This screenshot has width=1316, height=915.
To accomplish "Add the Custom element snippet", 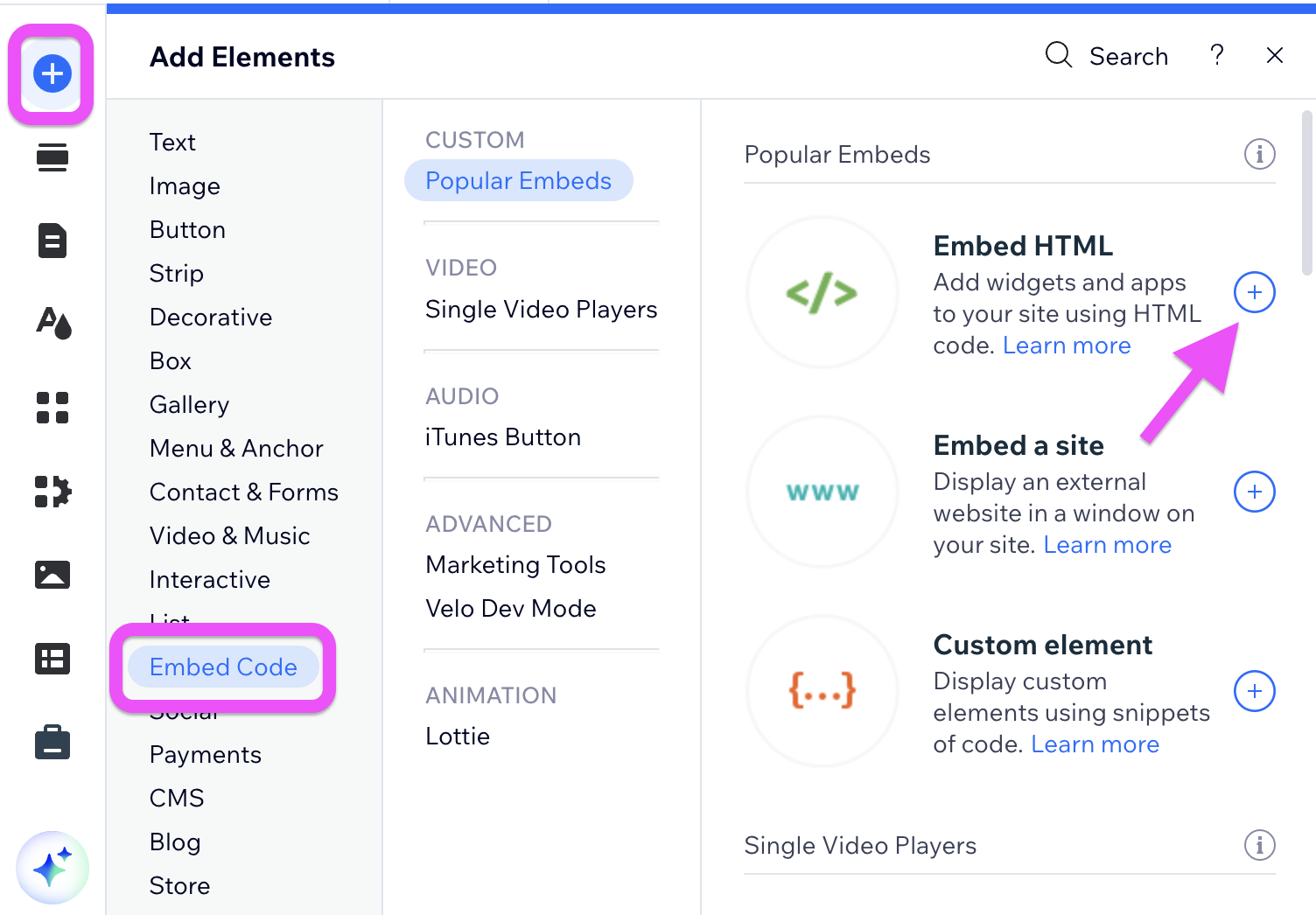I will click(1254, 691).
